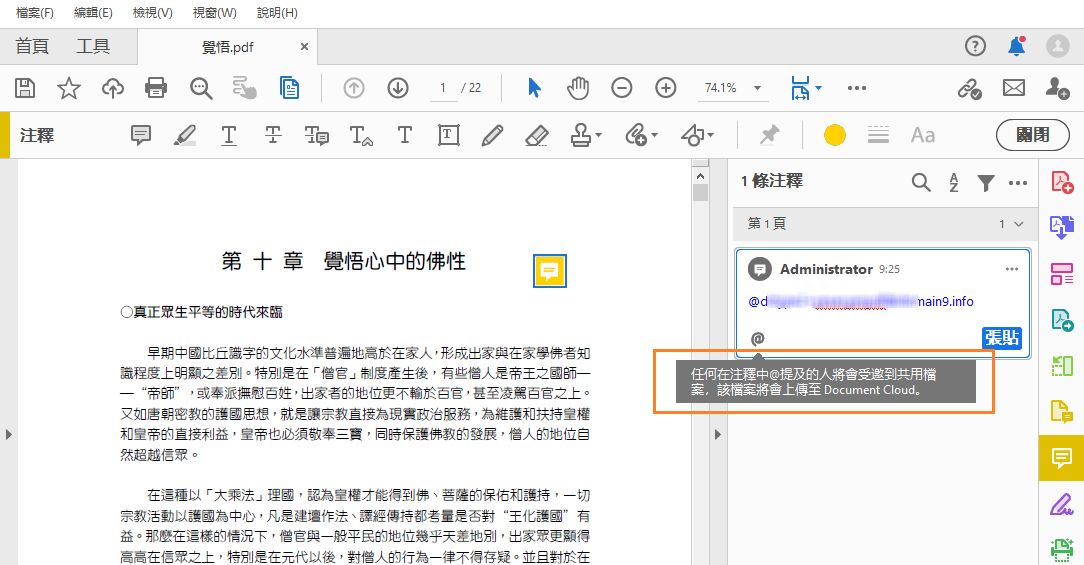Invite people with the add-person icon
1084x565 pixels.
pos(1058,88)
